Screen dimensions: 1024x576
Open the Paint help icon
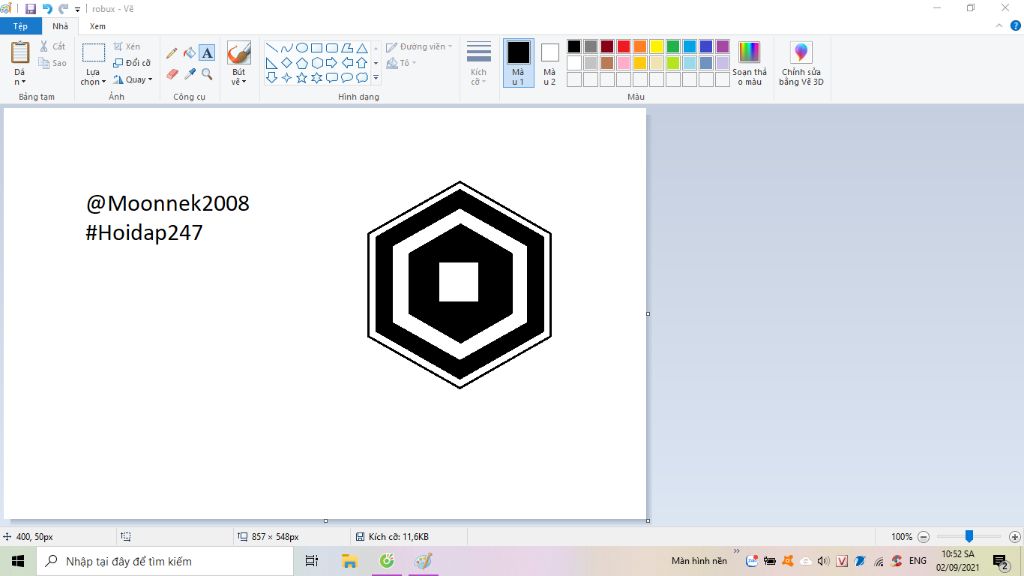[1016, 26]
